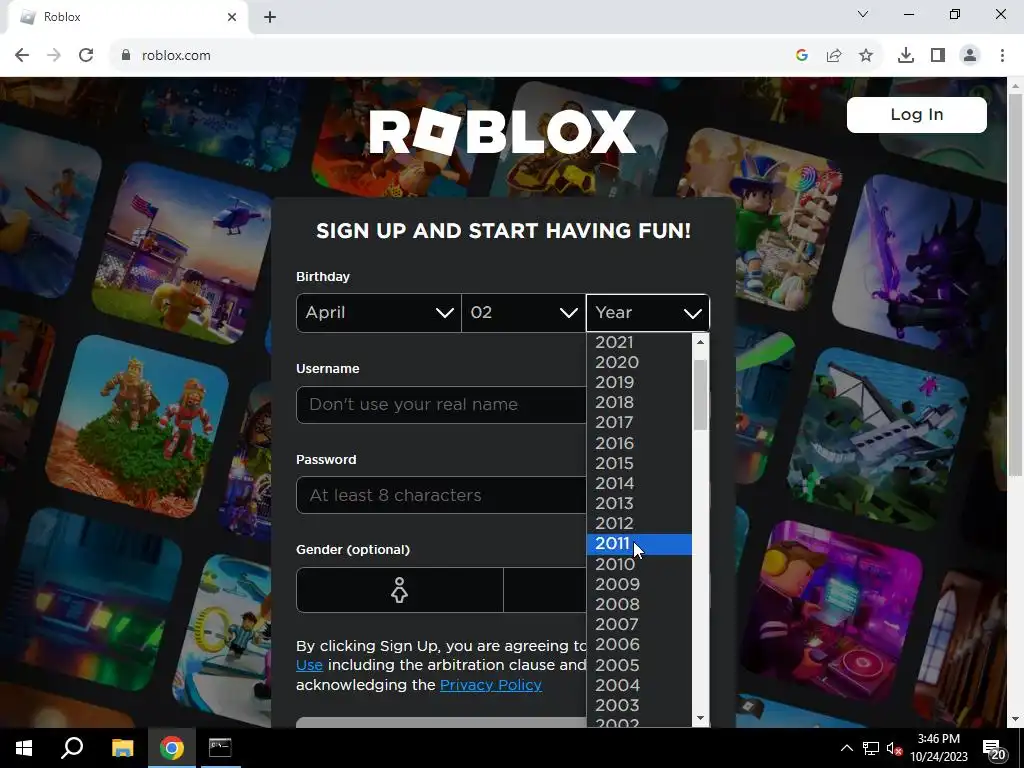Click the Log In button

[917, 115]
